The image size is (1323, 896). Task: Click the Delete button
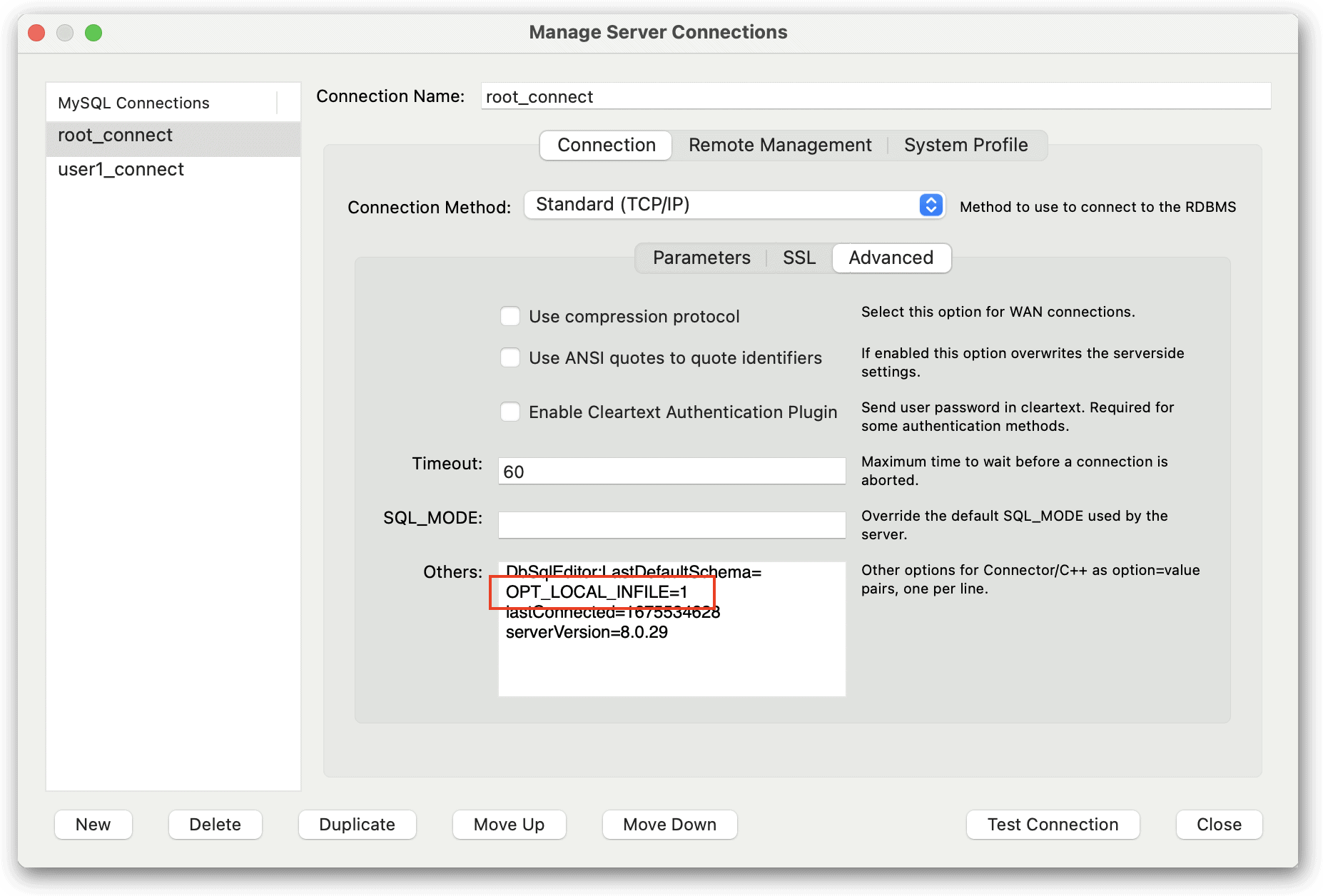[215, 825]
